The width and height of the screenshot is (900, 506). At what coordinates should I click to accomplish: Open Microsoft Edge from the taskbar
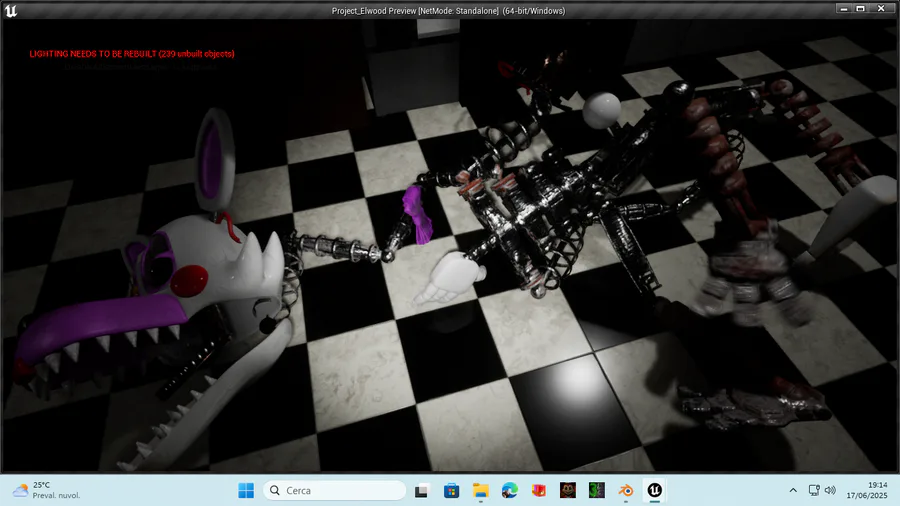click(x=510, y=491)
